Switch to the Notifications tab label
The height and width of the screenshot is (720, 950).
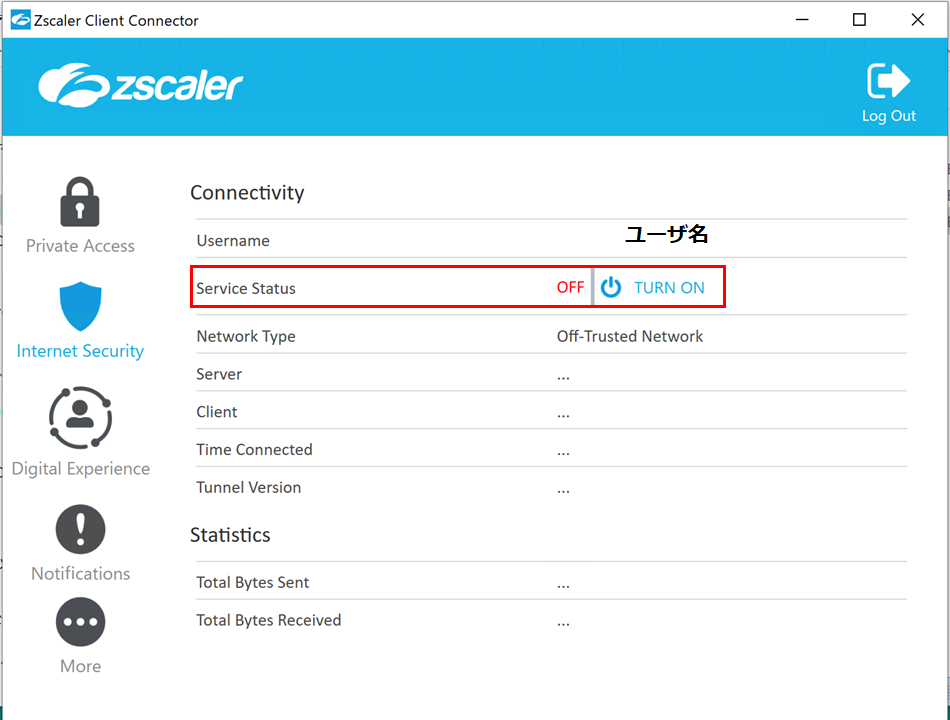(81, 573)
